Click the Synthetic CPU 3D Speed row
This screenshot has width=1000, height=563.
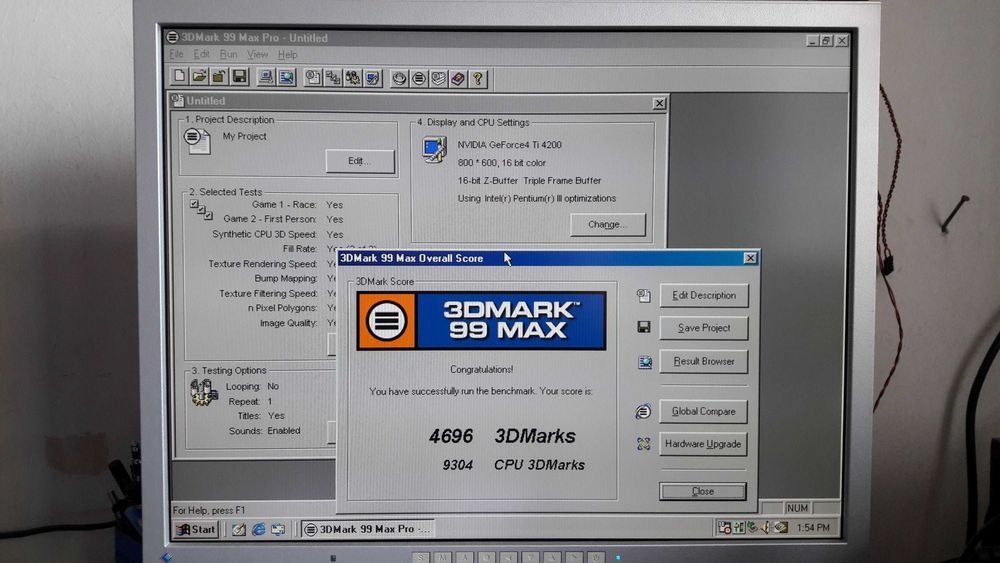coord(278,234)
